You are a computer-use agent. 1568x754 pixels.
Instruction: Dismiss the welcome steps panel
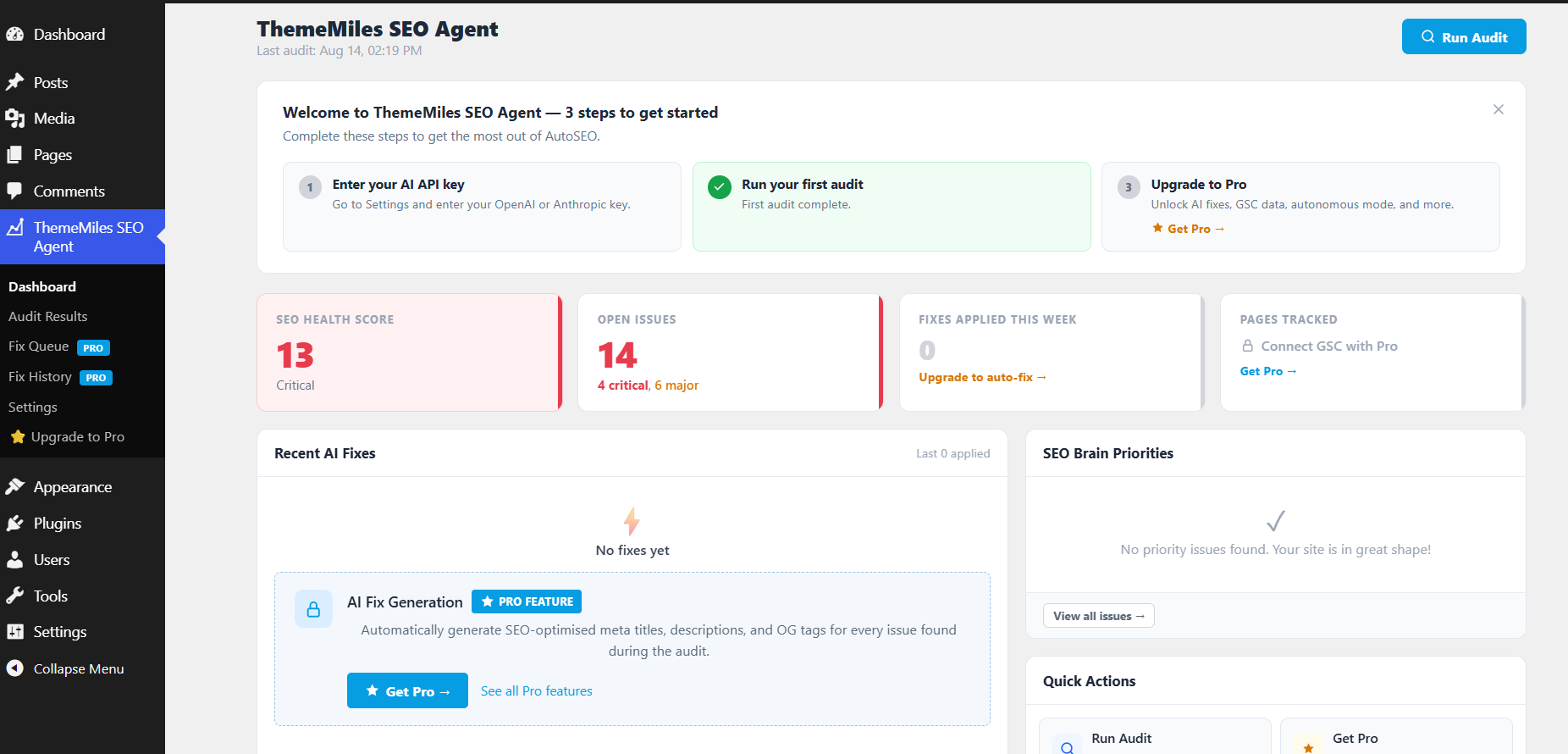pyautogui.click(x=1499, y=109)
